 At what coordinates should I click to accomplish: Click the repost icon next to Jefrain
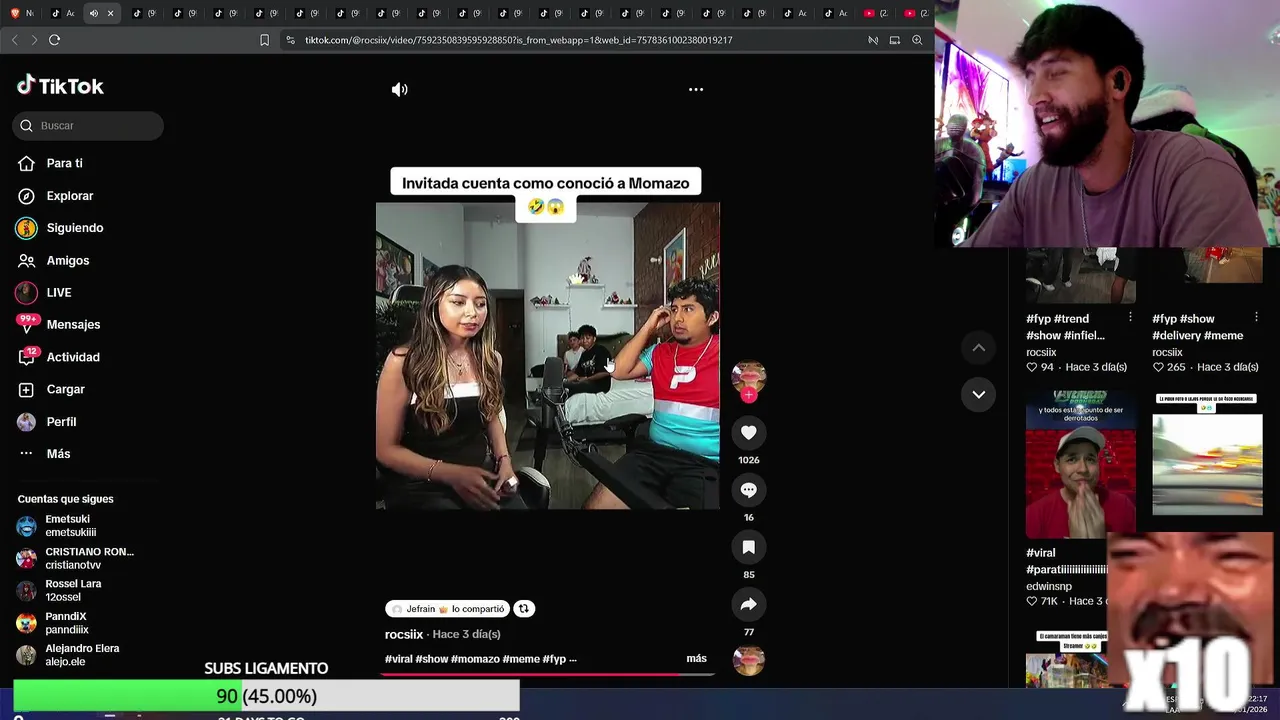524,608
